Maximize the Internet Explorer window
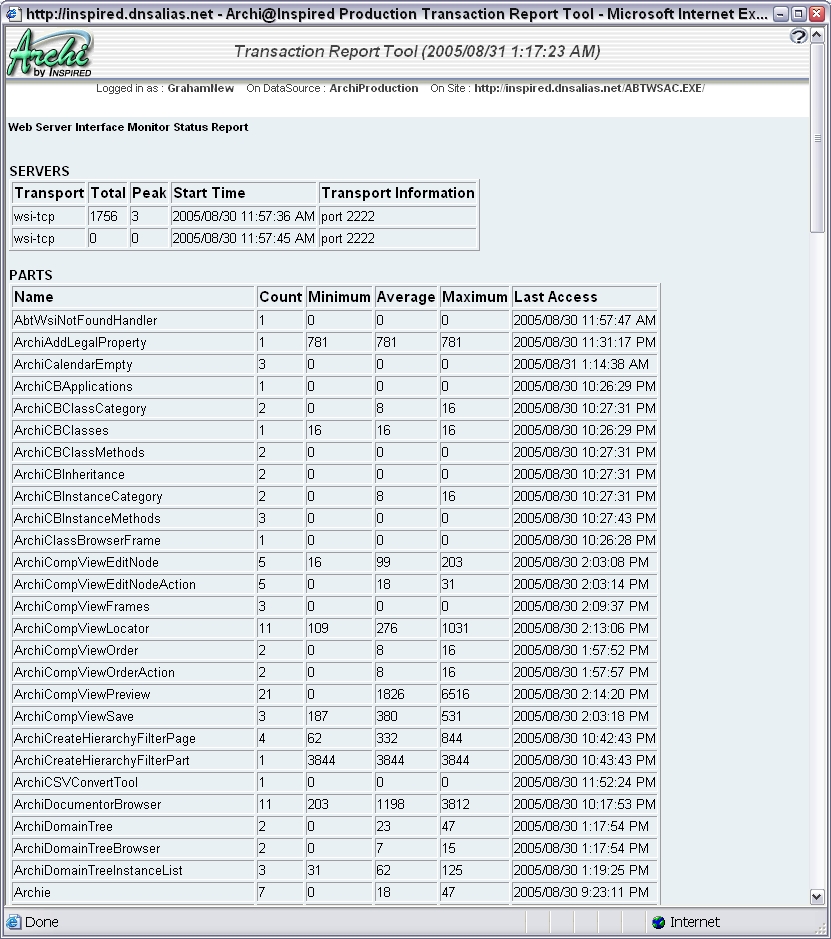The width and height of the screenshot is (831, 939). (x=798, y=14)
